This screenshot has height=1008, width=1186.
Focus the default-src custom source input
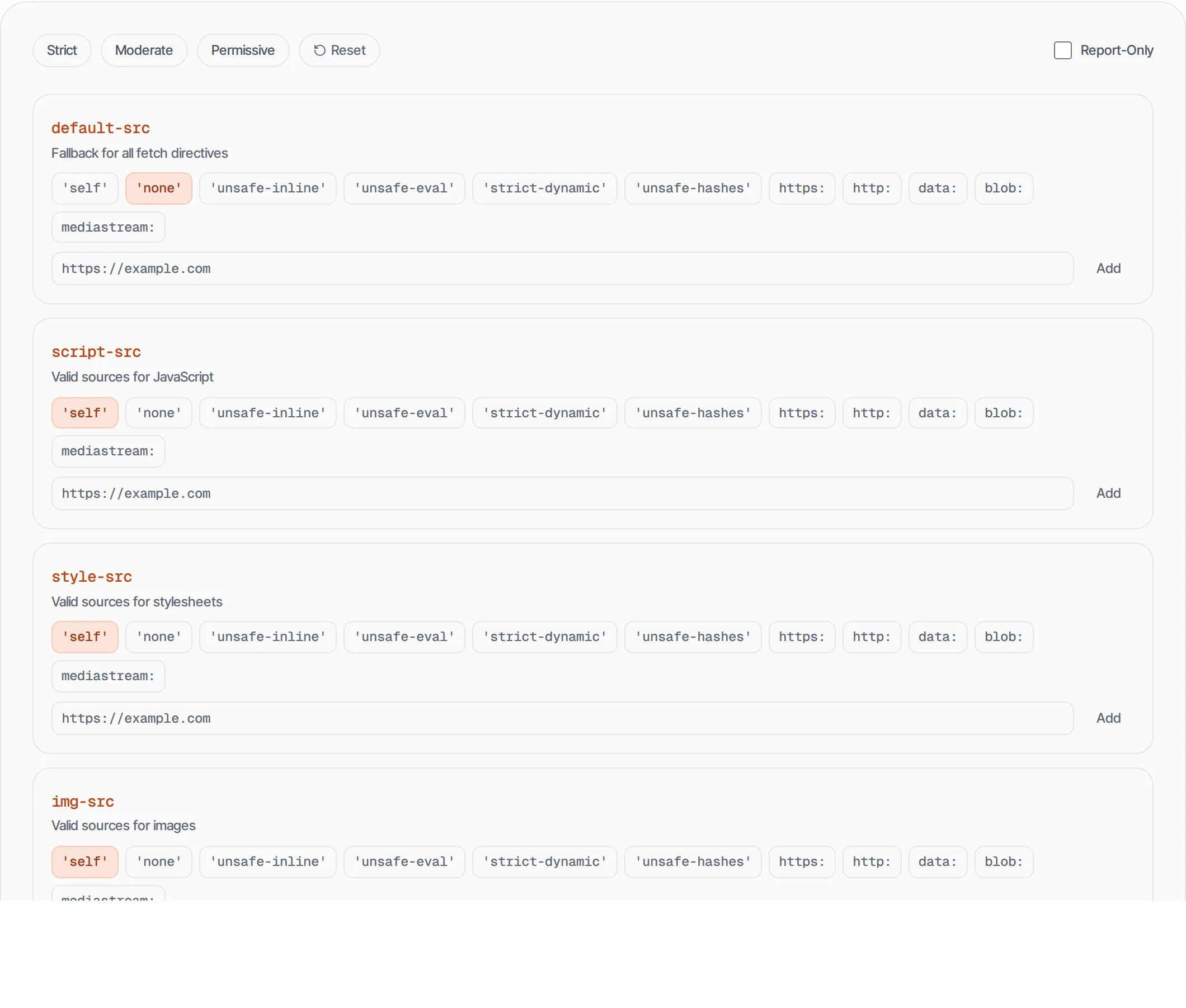click(x=562, y=269)
